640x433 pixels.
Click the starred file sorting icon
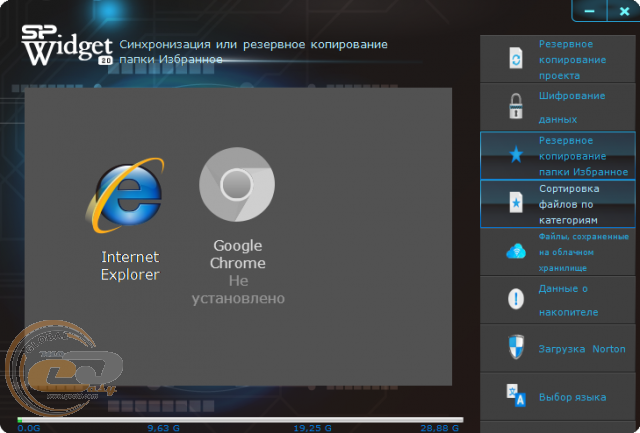pyautogui.click(x=516, y=202)
